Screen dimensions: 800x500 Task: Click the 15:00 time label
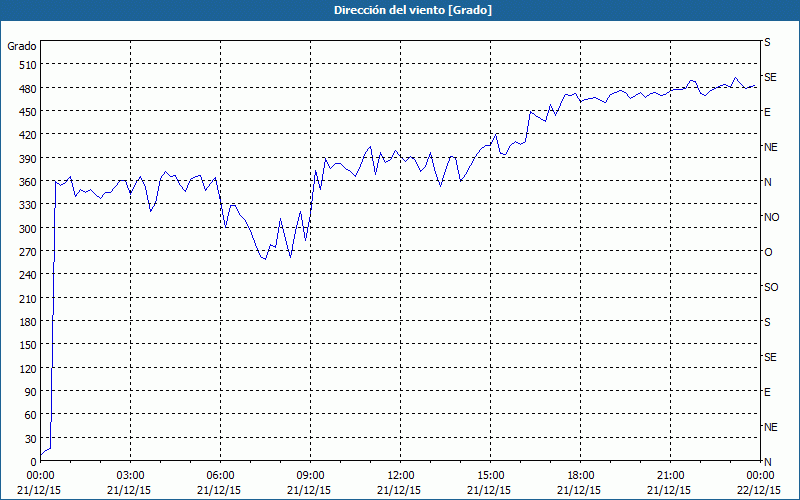[490, 476]
